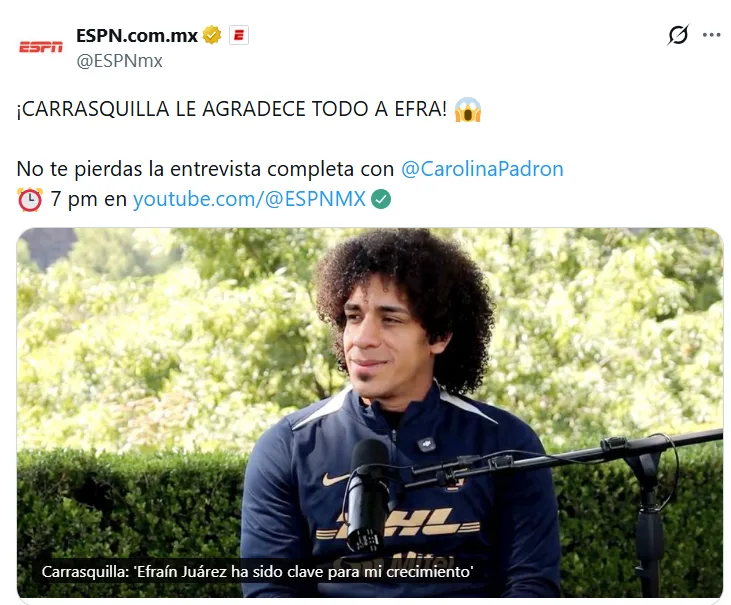Viewport: 731px width, 605px height.
Task: Click the red ESPN affiliate badge
Action: click(x=239, y=35)
